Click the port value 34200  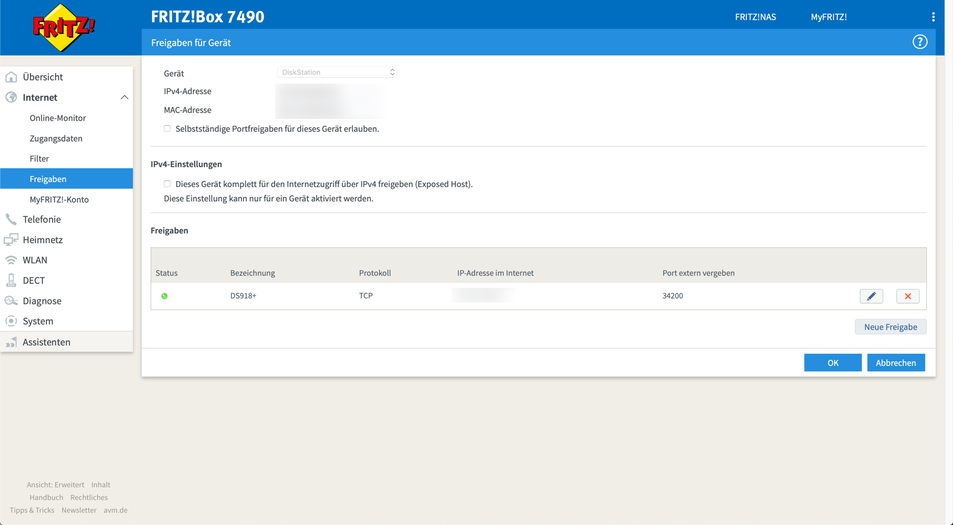(x=673, y=296)
